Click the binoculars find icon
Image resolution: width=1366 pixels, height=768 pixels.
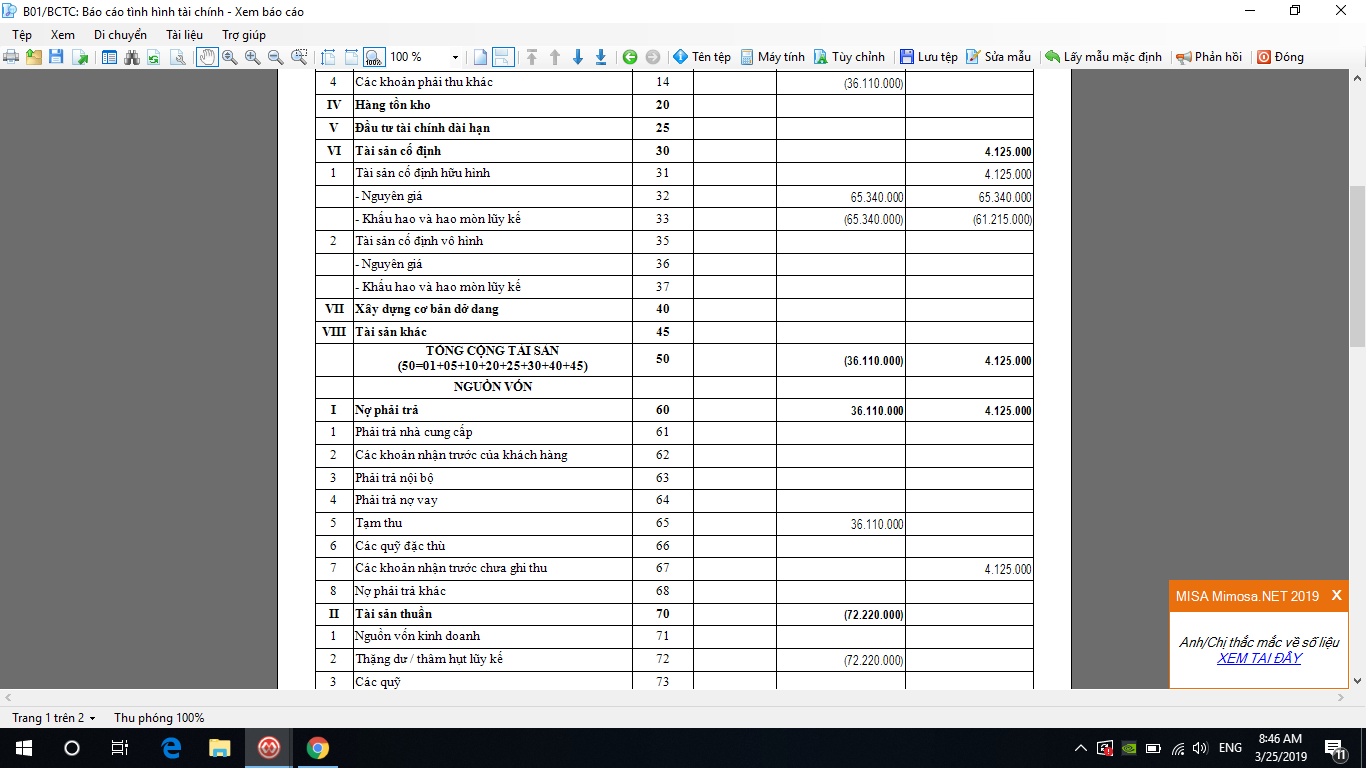click(131, 57)
